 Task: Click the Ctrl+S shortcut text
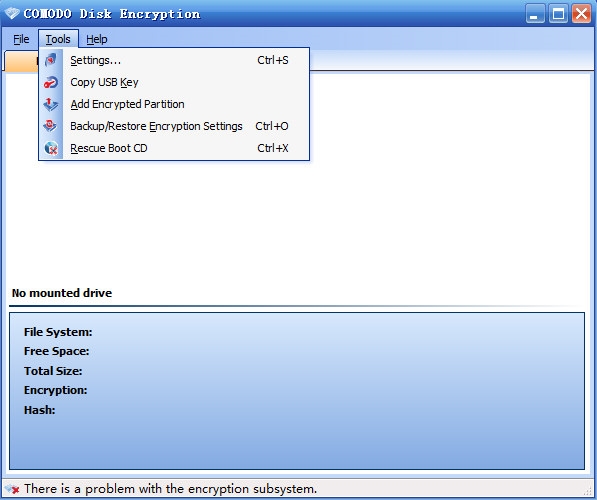point(273,60)
